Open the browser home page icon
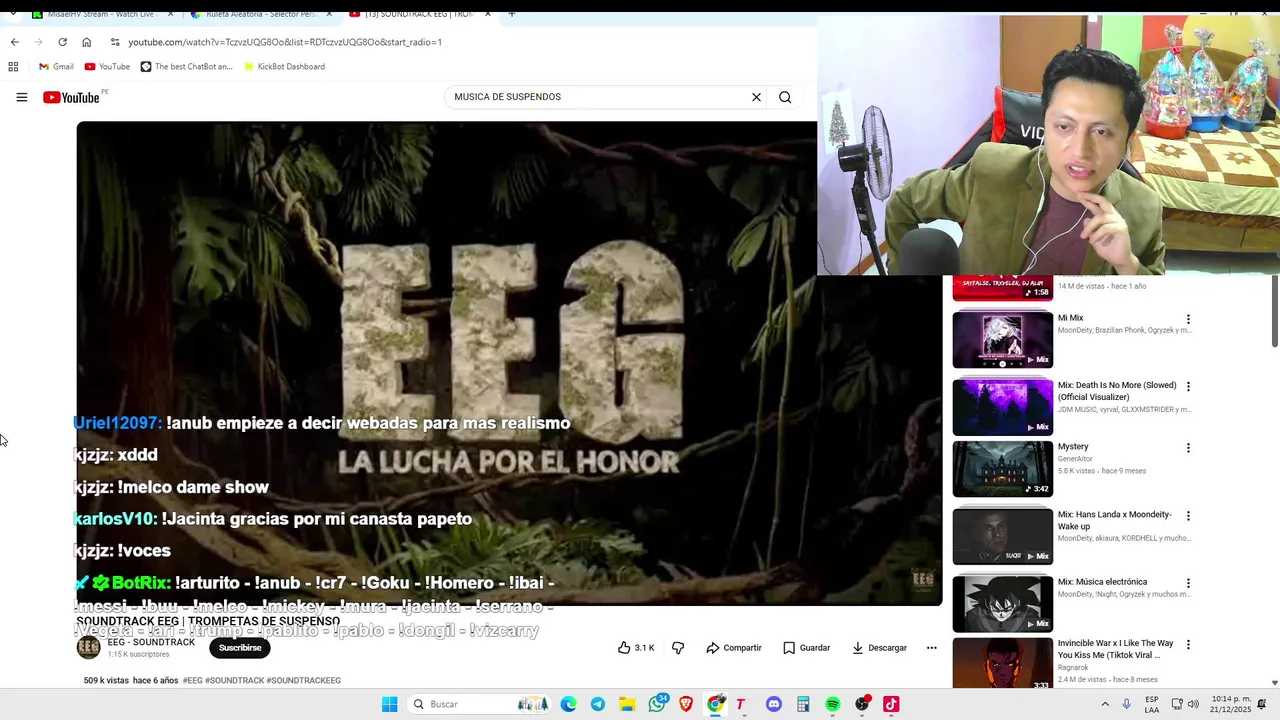 [x=86, y=42]
